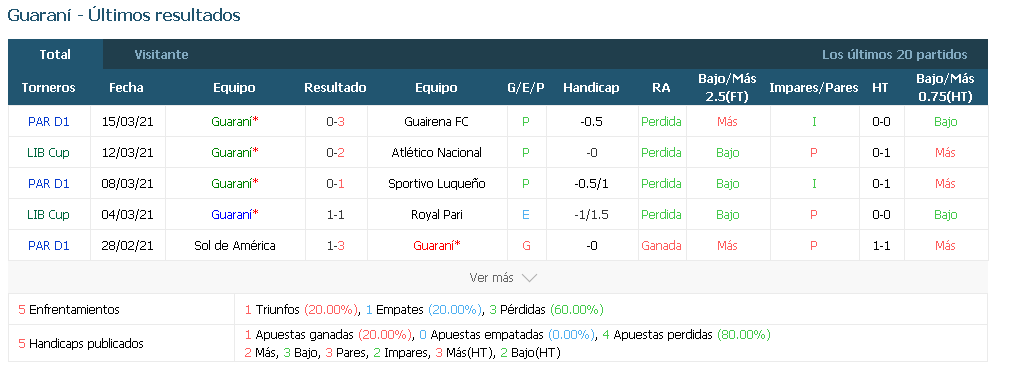
Task: Open the Sportivo Luqueño team link
Action: (437, 184)
